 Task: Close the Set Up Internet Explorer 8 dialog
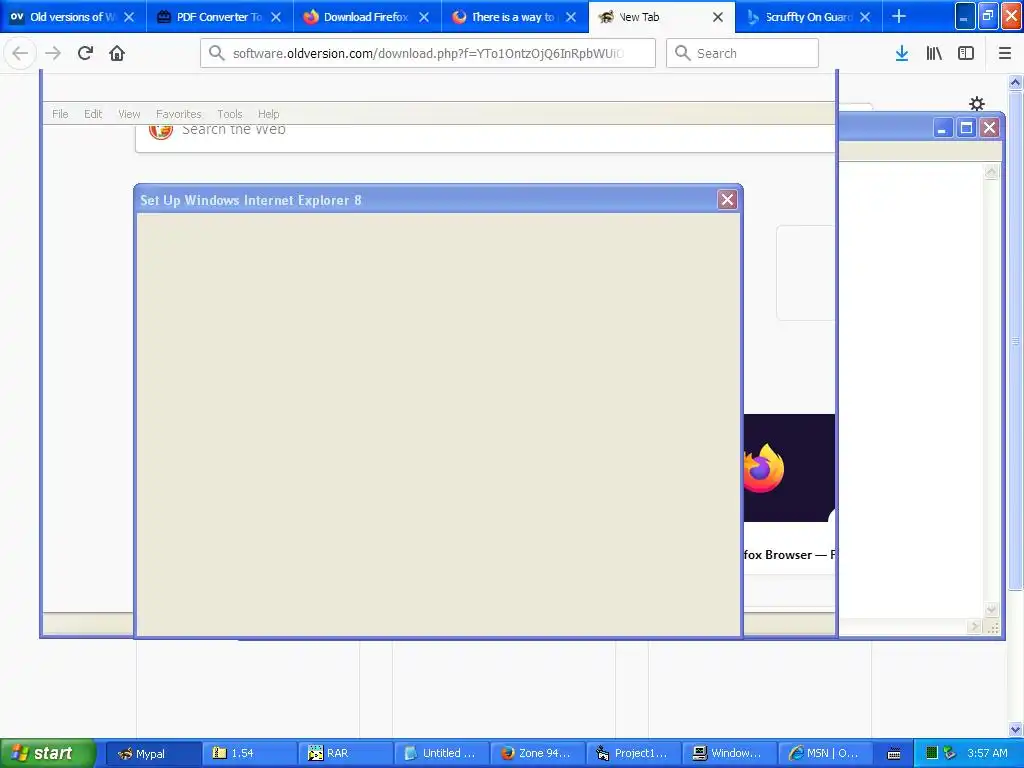click(x=727, y=200)
